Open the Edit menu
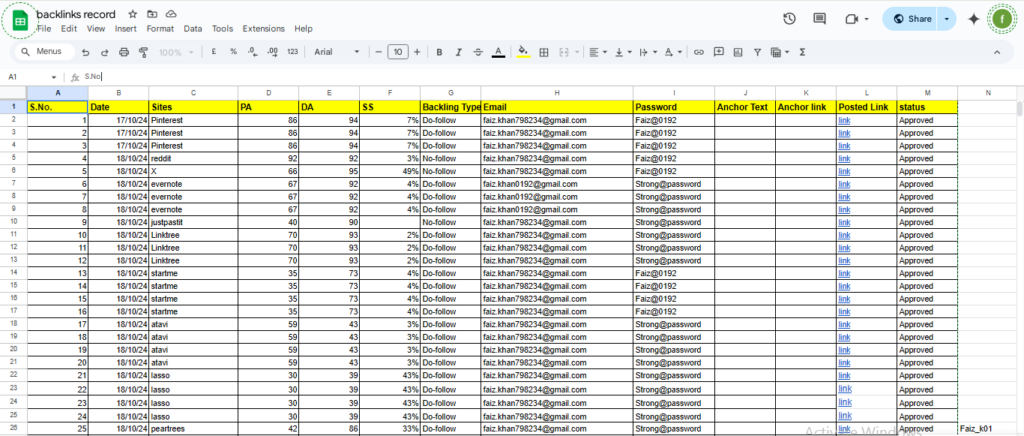This screenshot has height=436, width=1024. (x=69, y=29)
